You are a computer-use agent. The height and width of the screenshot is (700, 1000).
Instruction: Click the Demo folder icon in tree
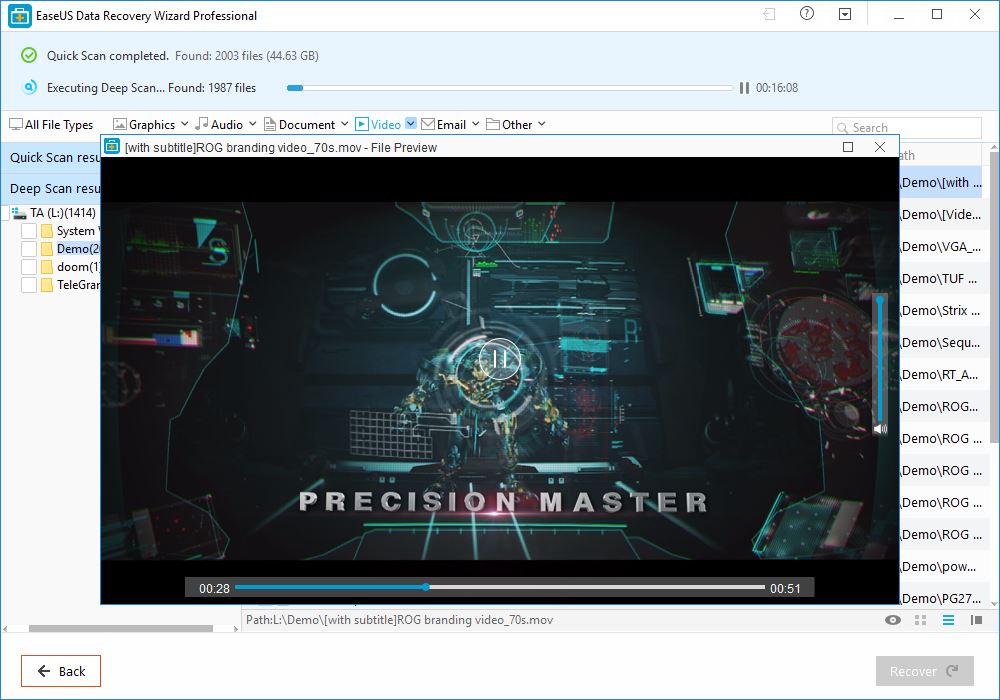[47, 249]
